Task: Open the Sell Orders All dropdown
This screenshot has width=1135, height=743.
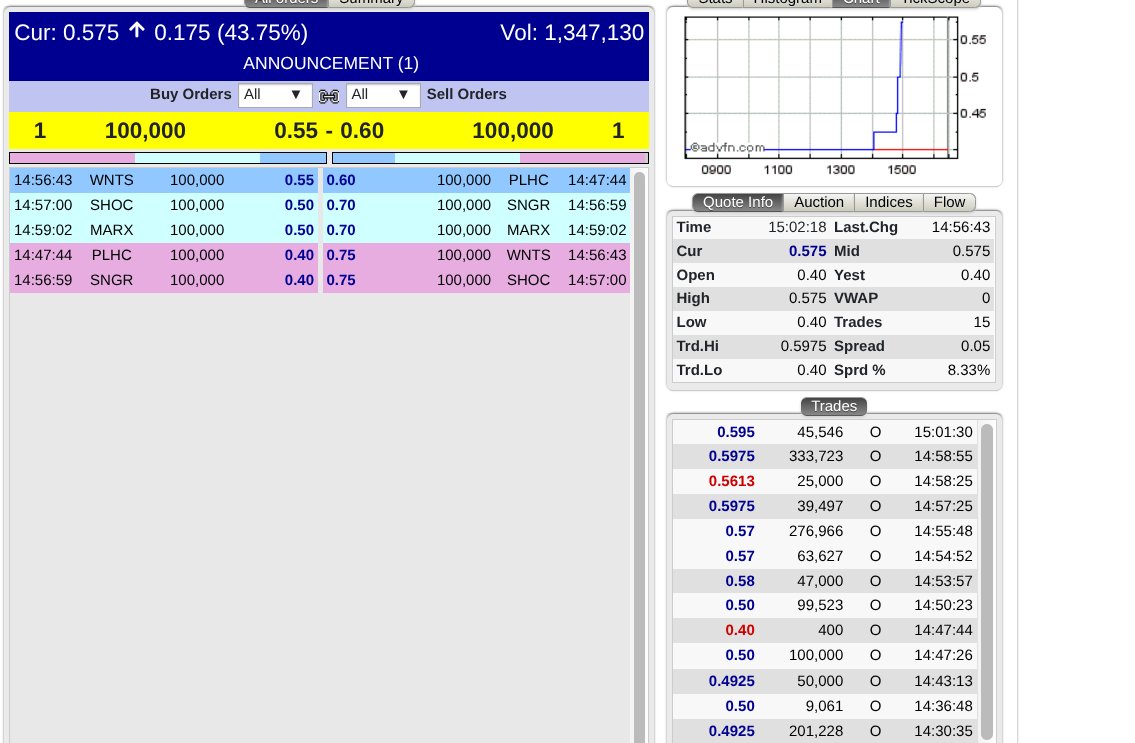Action: tap(383, 95)
